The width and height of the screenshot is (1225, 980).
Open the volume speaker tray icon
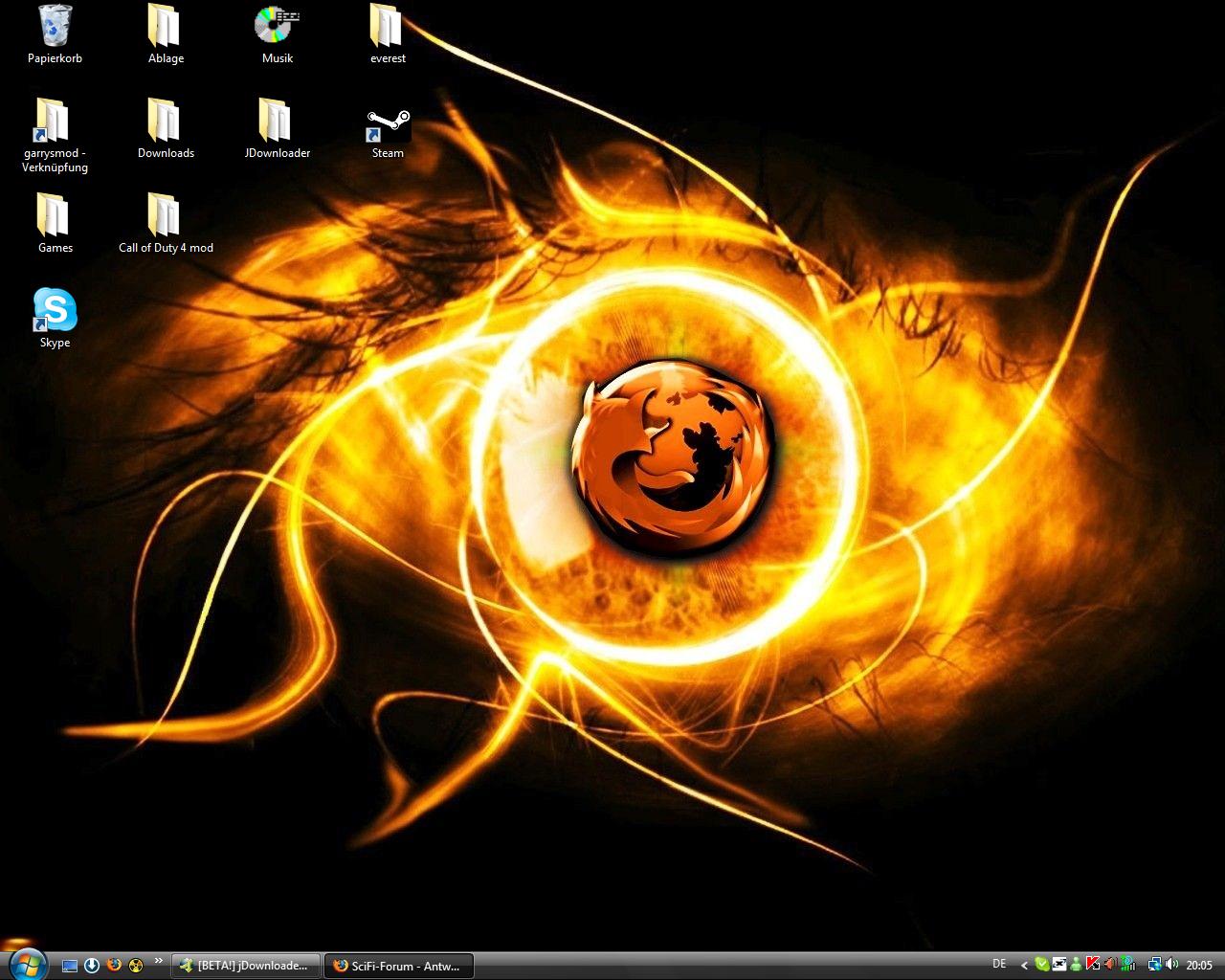pyautogui.click(x=1171, y=965)
